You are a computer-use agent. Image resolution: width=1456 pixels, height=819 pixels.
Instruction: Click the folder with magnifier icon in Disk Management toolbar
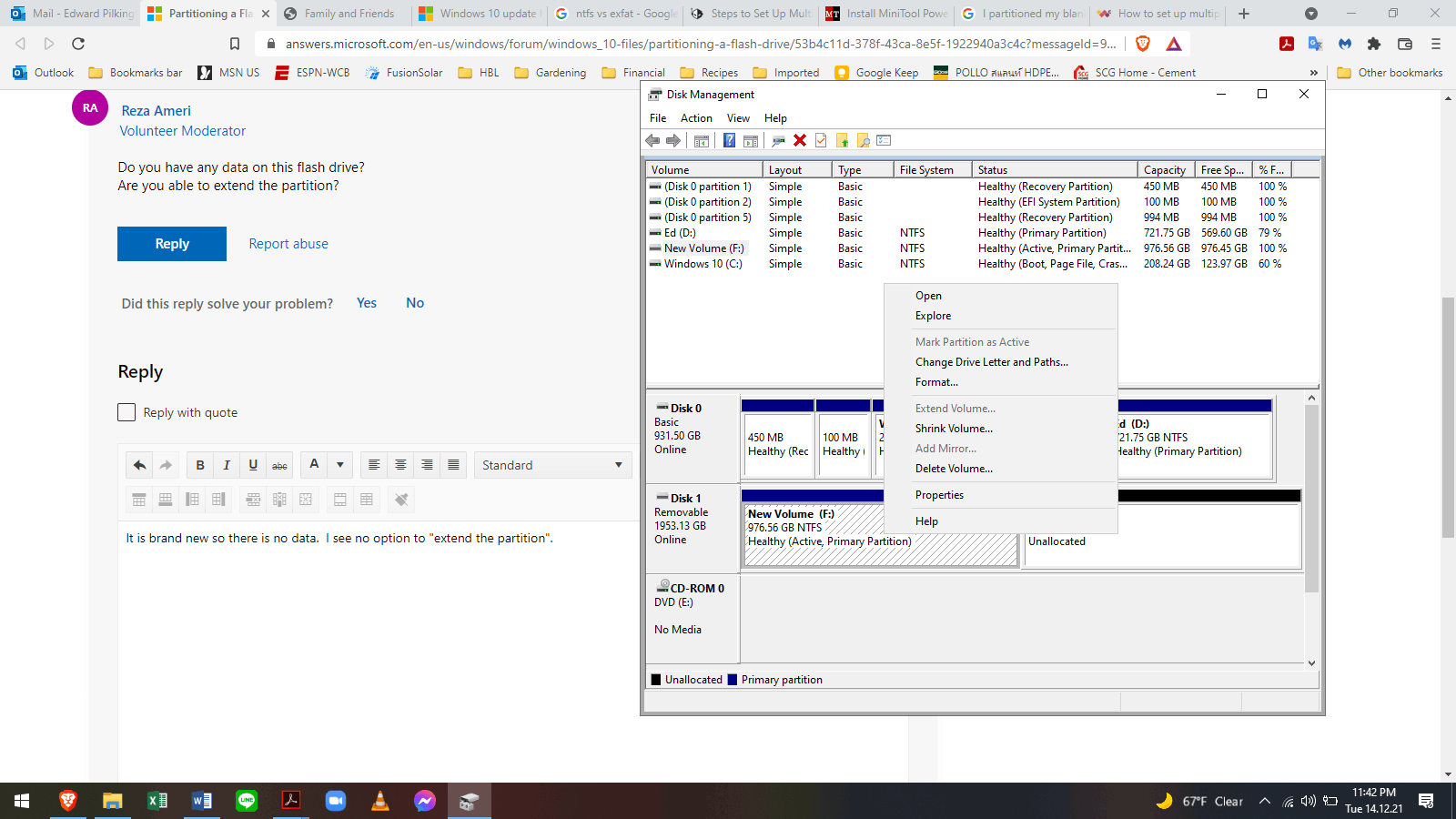[864, 140]
